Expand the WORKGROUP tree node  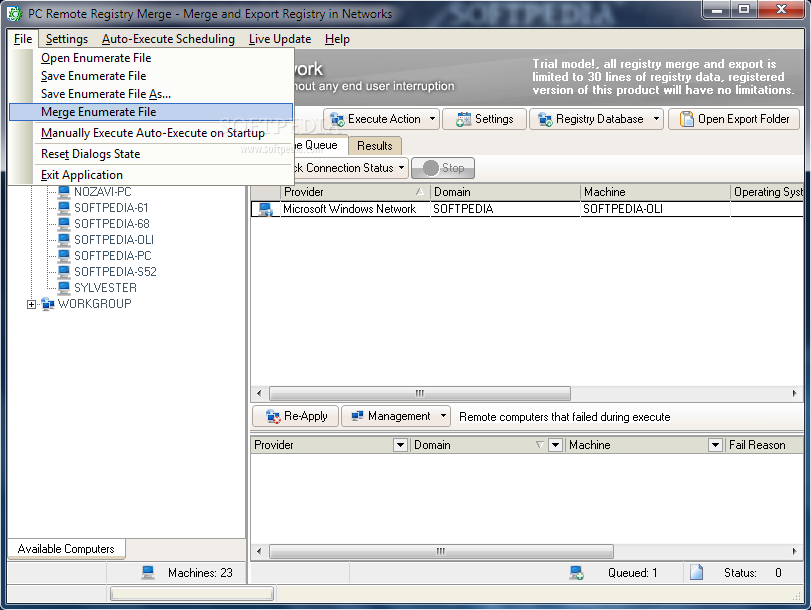click(x=32, y=304)
